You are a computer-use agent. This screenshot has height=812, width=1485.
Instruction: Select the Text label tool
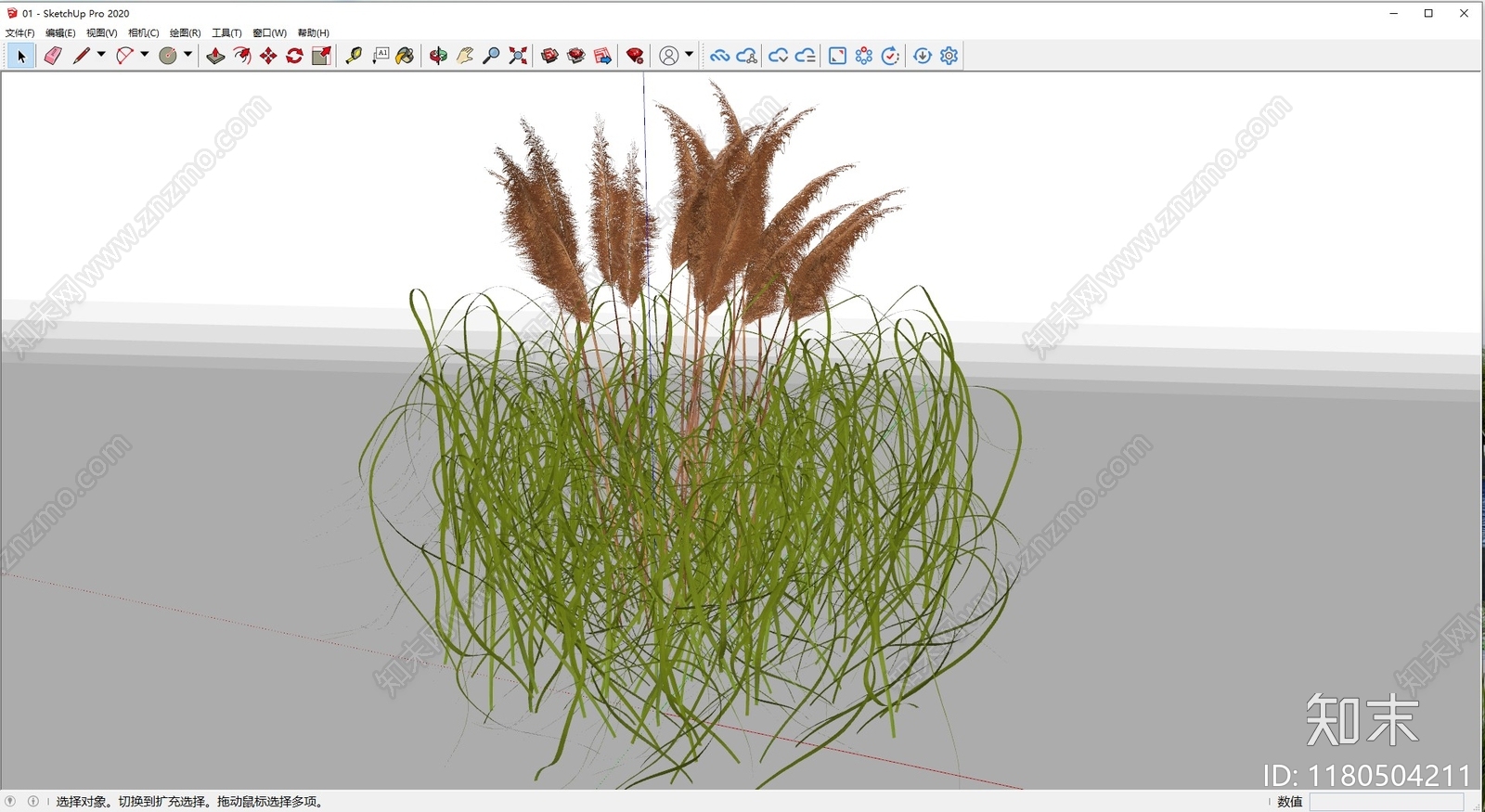[381, 56]
